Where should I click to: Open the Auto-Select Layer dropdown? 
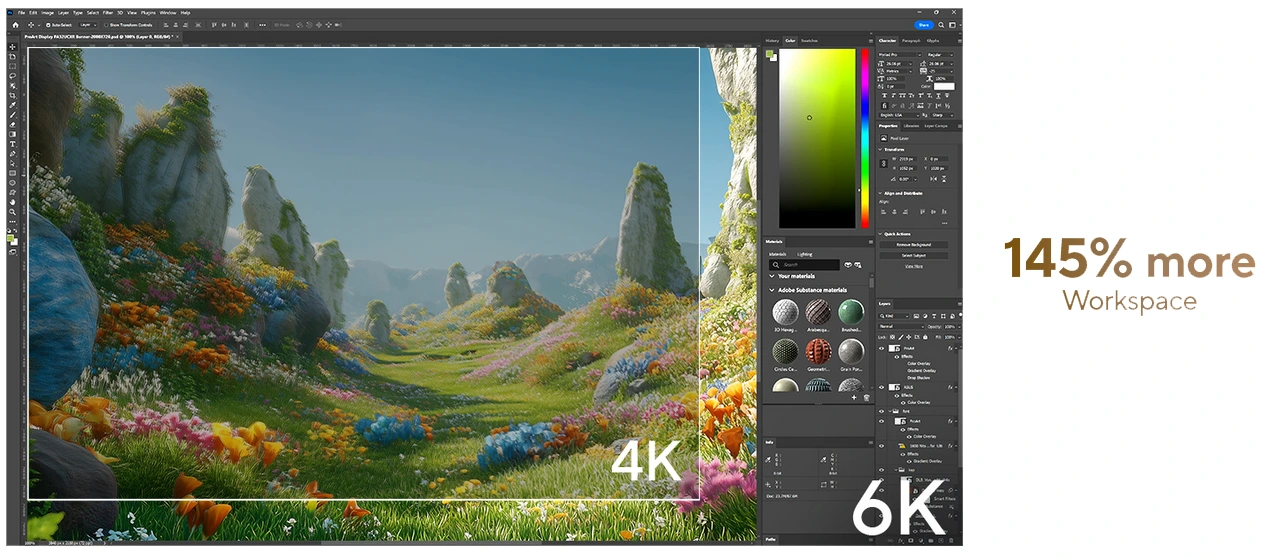pyautogui.click(x=88, y=24)
